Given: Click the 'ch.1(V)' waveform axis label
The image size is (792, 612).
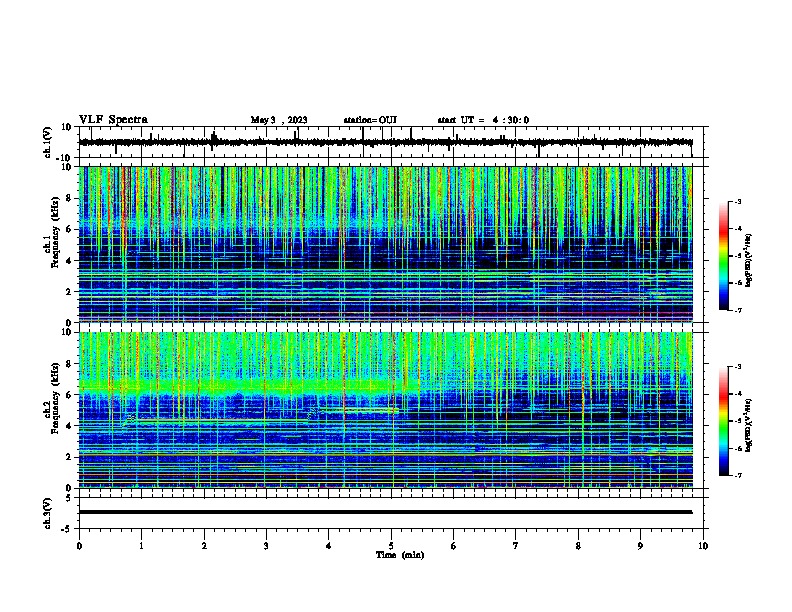Looking at the screenshot, I should (48, 142).
